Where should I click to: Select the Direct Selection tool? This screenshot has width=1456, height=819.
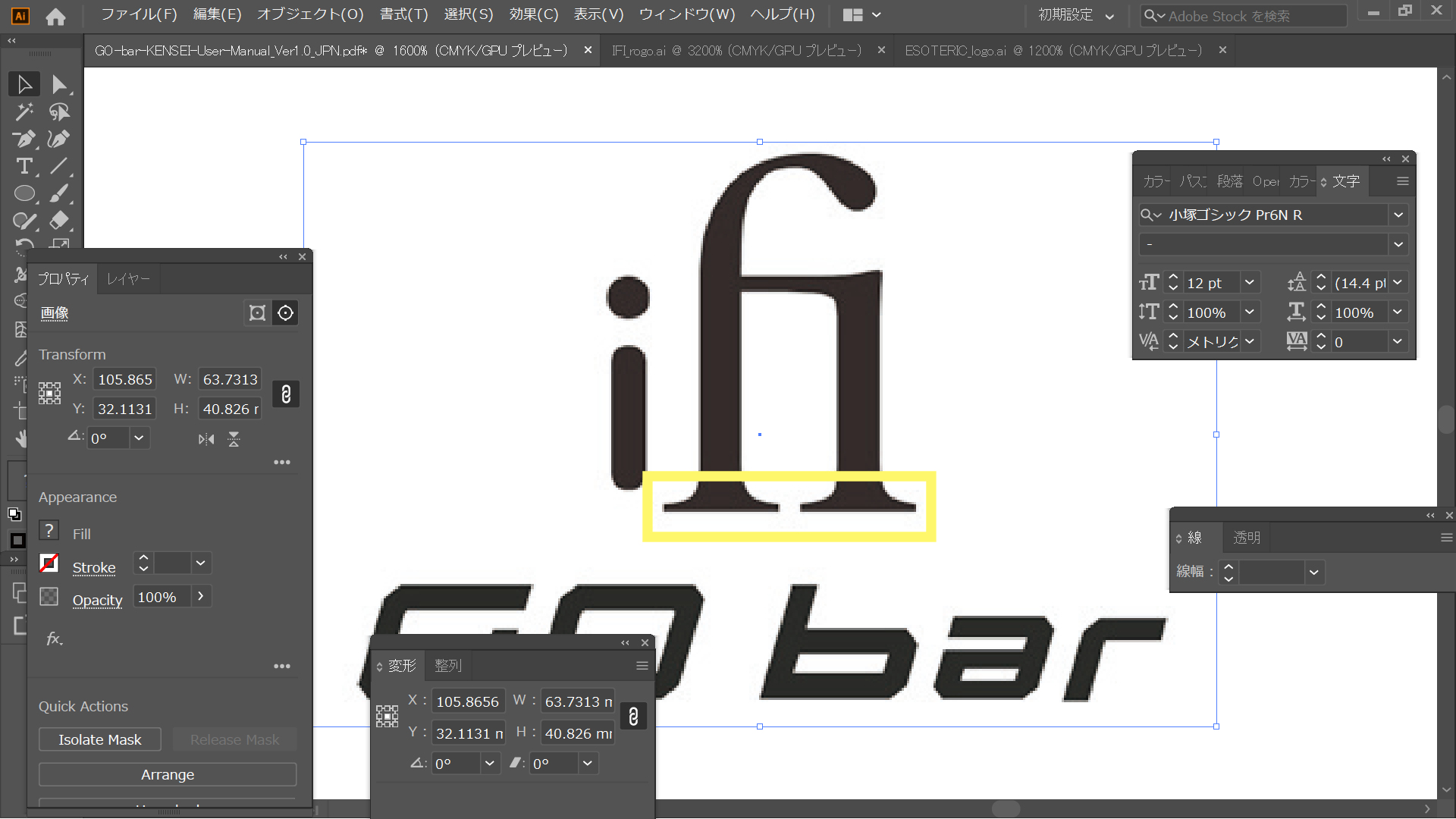pos(59,84)
